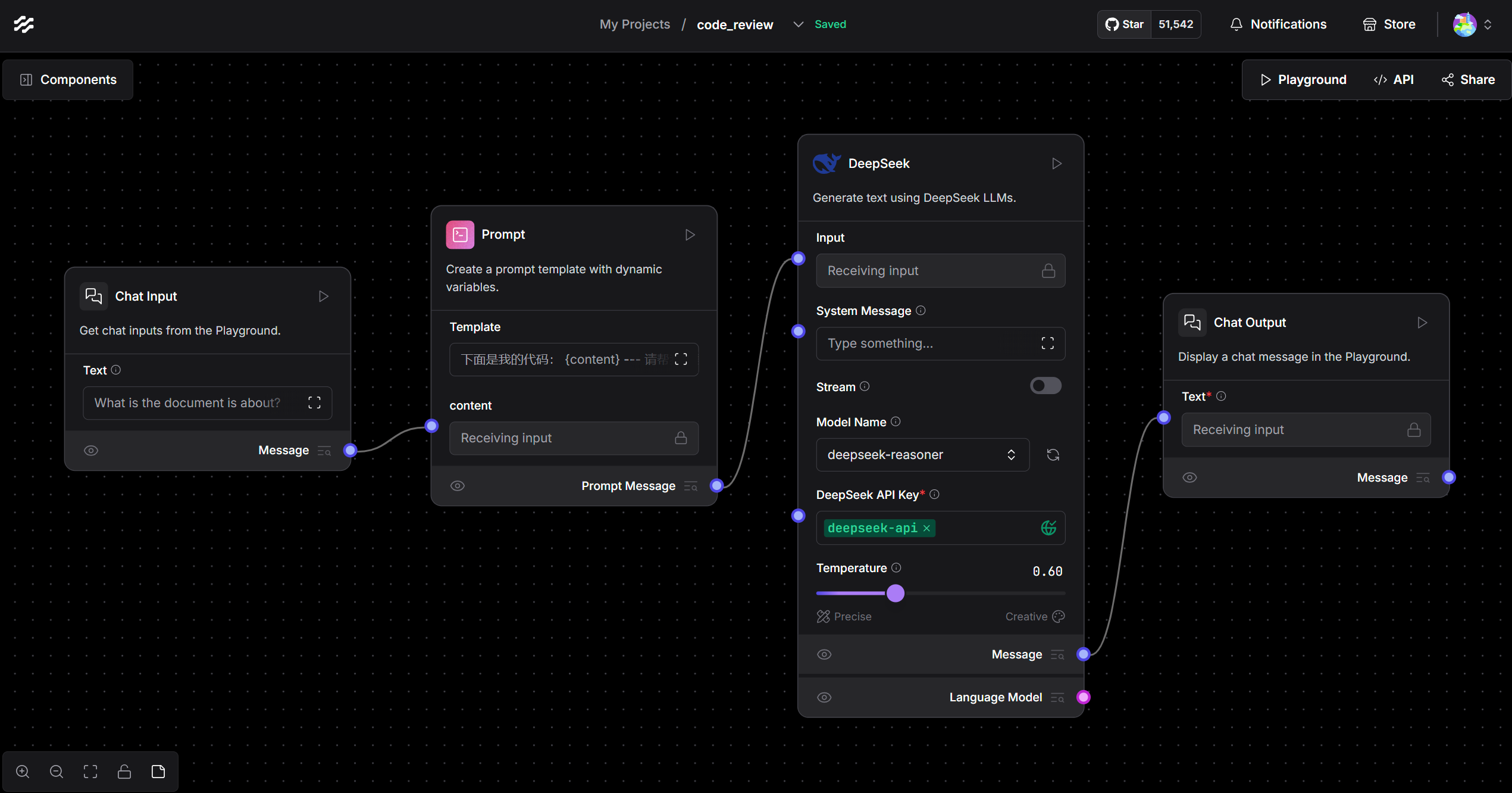Open the Playground

pos(1303,80)
